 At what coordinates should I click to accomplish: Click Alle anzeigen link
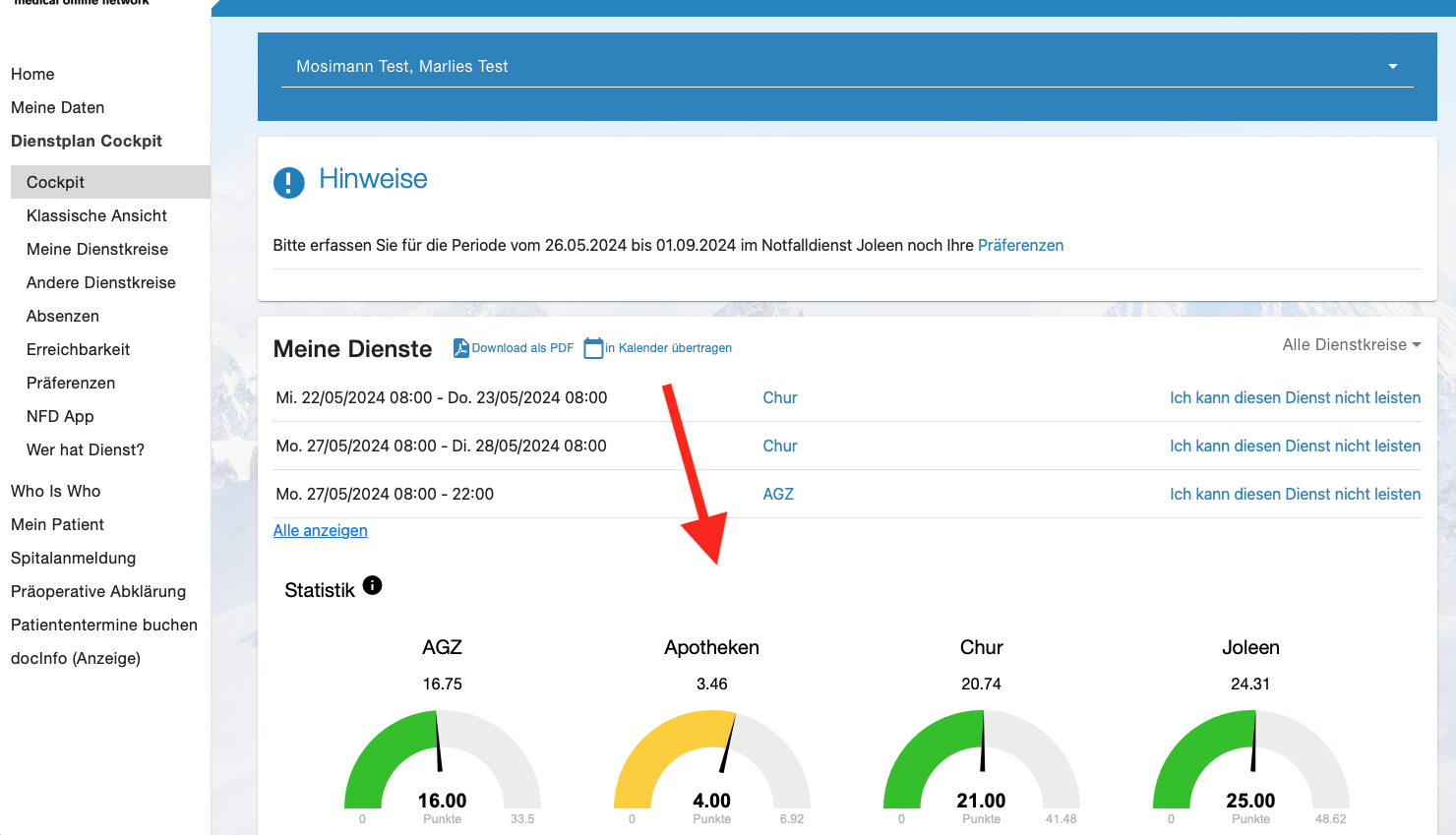(x=321, y=530)
